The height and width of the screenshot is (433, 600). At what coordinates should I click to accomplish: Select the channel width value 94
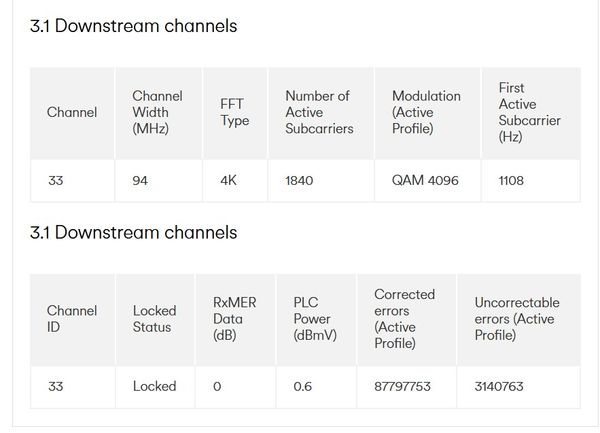click(140, 181)
